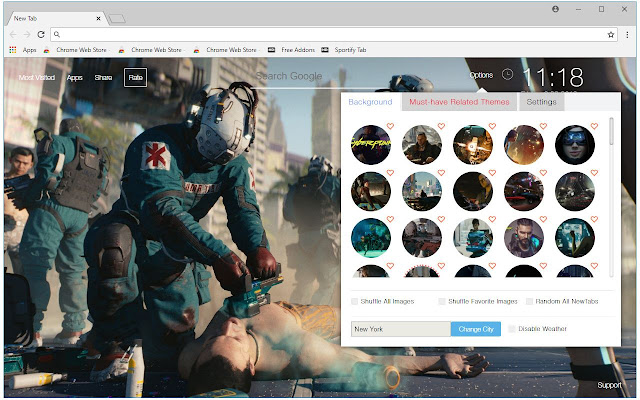Screen dimensions: 640x400
Task: Open the Apps menu on the new tab page
Action: coord(74,78)
